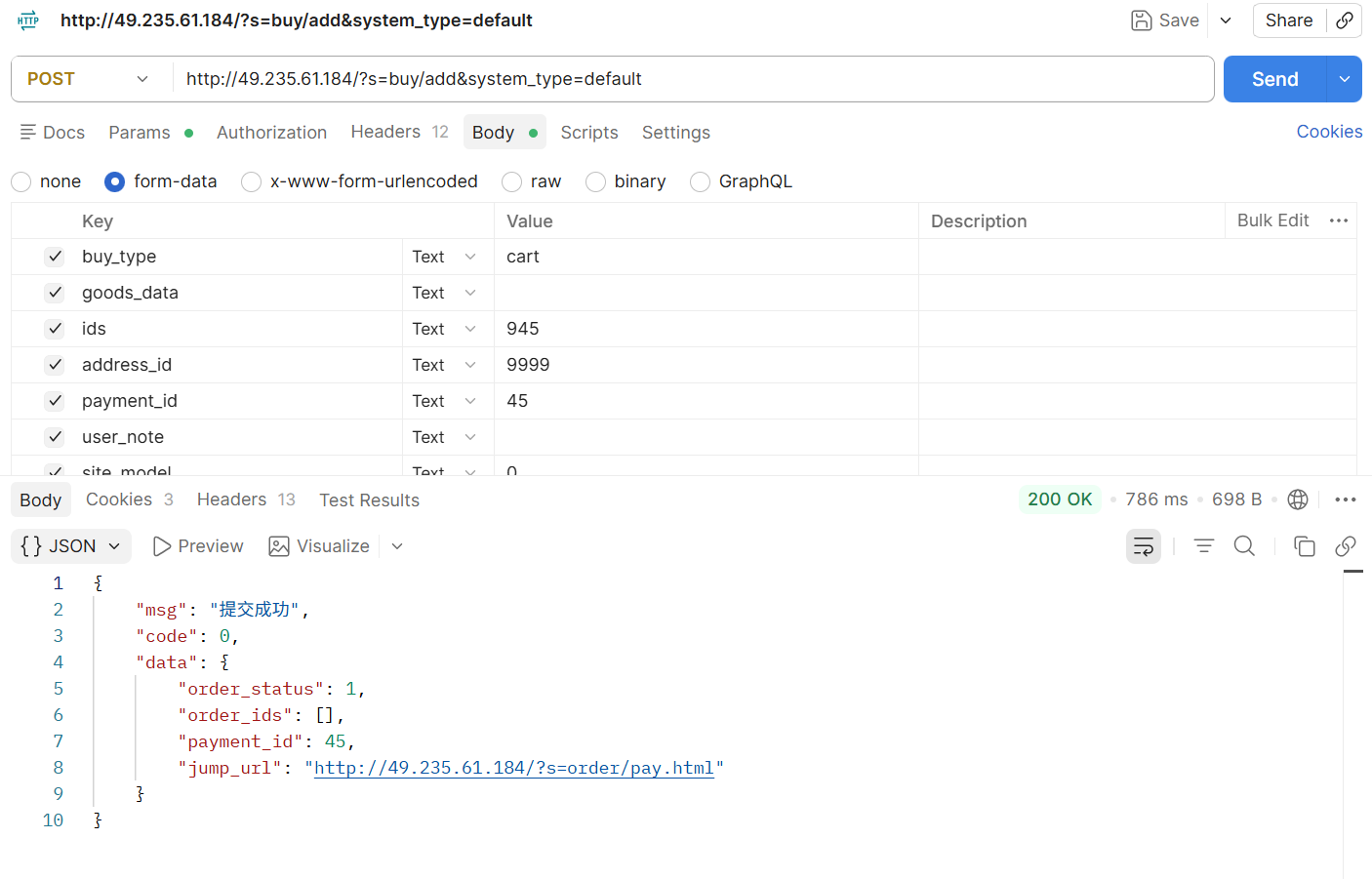This screenshot has height=879, width=1372.
Task: Select the raw body type
Action: 511,181
